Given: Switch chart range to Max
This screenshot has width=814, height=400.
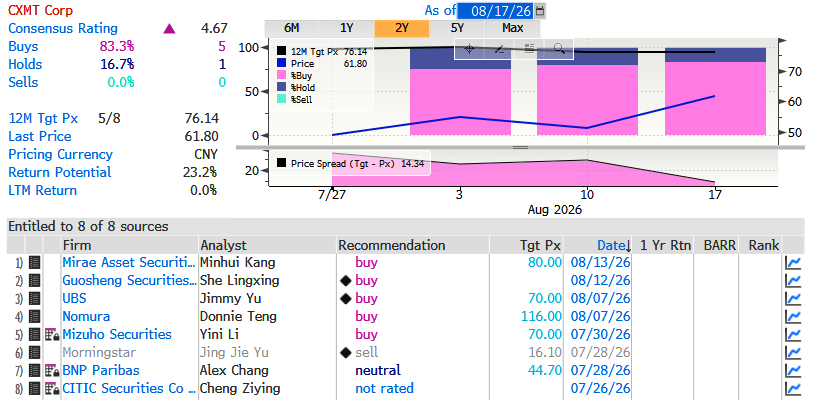Looking at the screenshot, I should 513,28.
